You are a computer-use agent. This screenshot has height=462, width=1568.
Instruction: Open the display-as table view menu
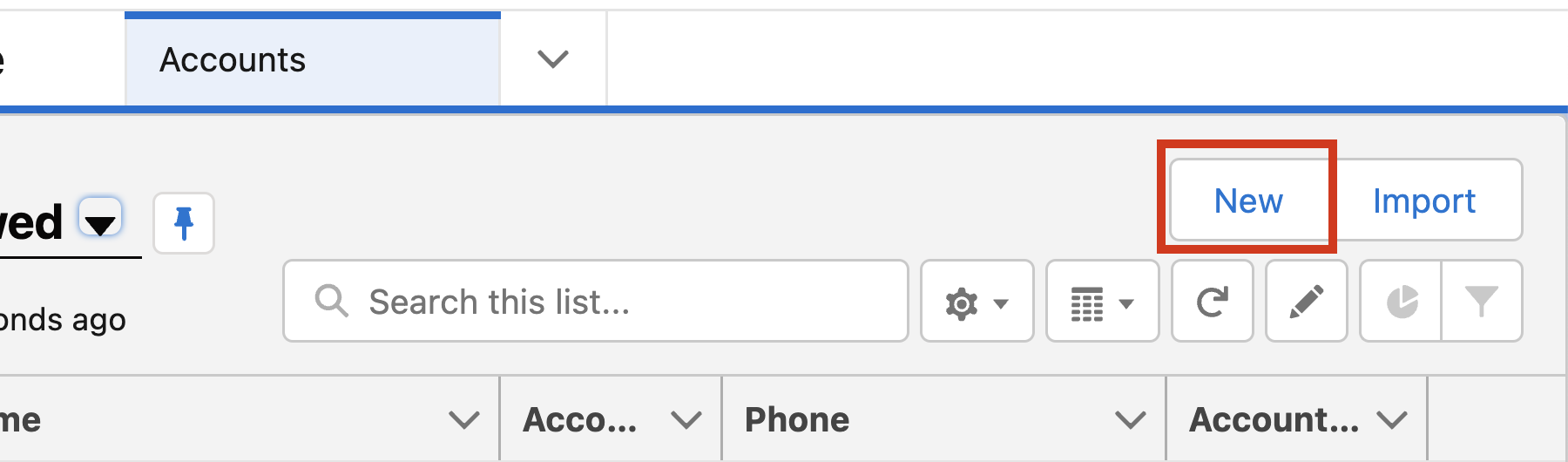pos(1102,302)
